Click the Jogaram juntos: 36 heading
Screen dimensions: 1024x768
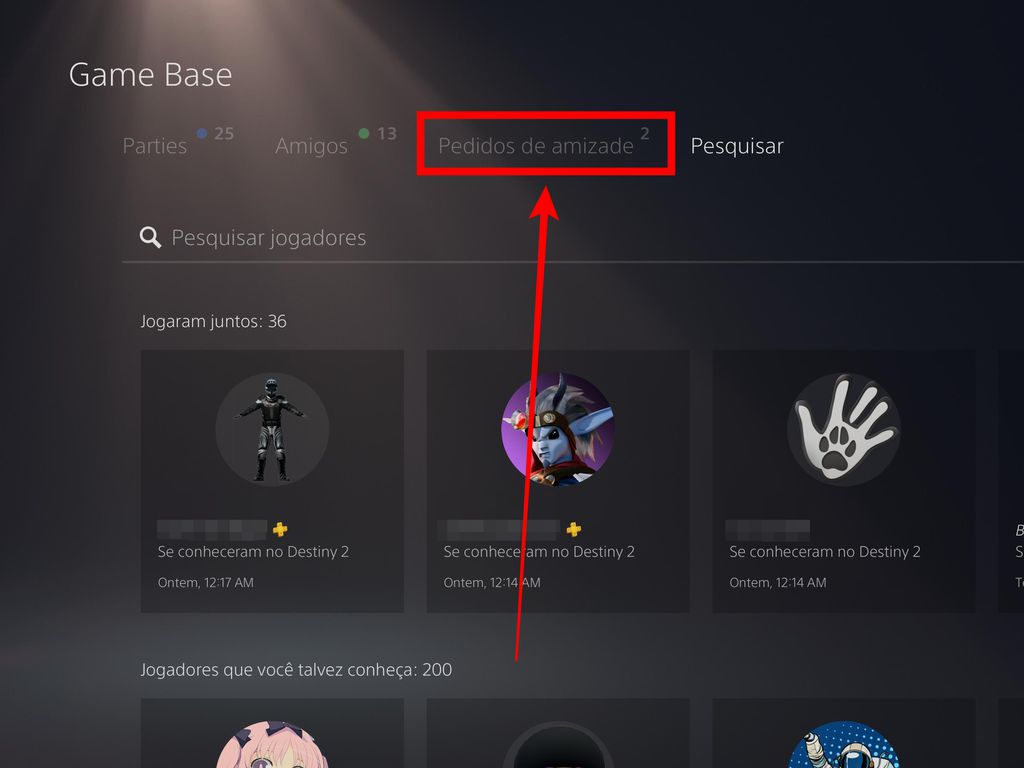pos(214,321)
